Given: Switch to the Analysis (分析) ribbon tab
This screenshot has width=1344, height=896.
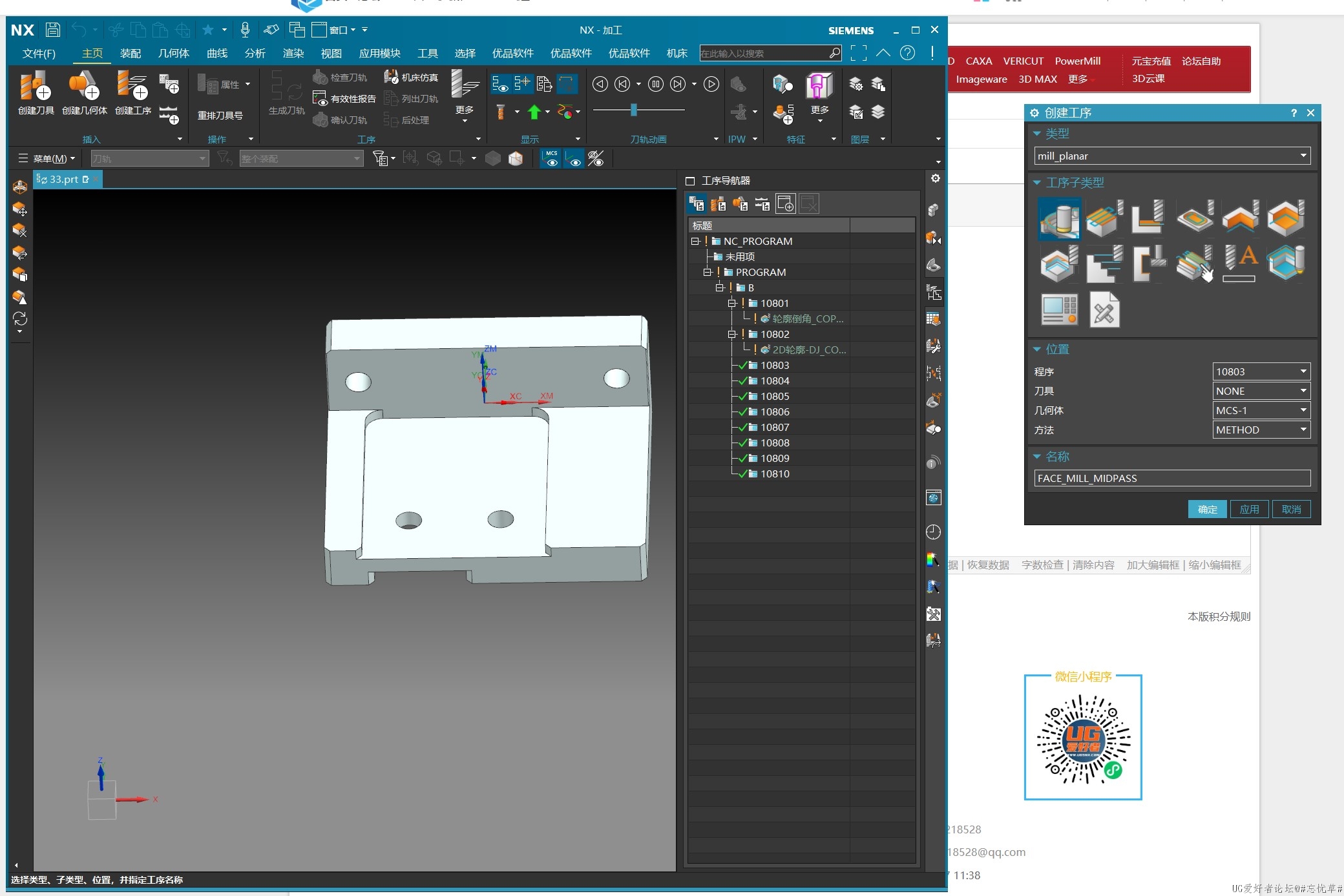Looking at the screenshot, I should click(x=255, y=54).
